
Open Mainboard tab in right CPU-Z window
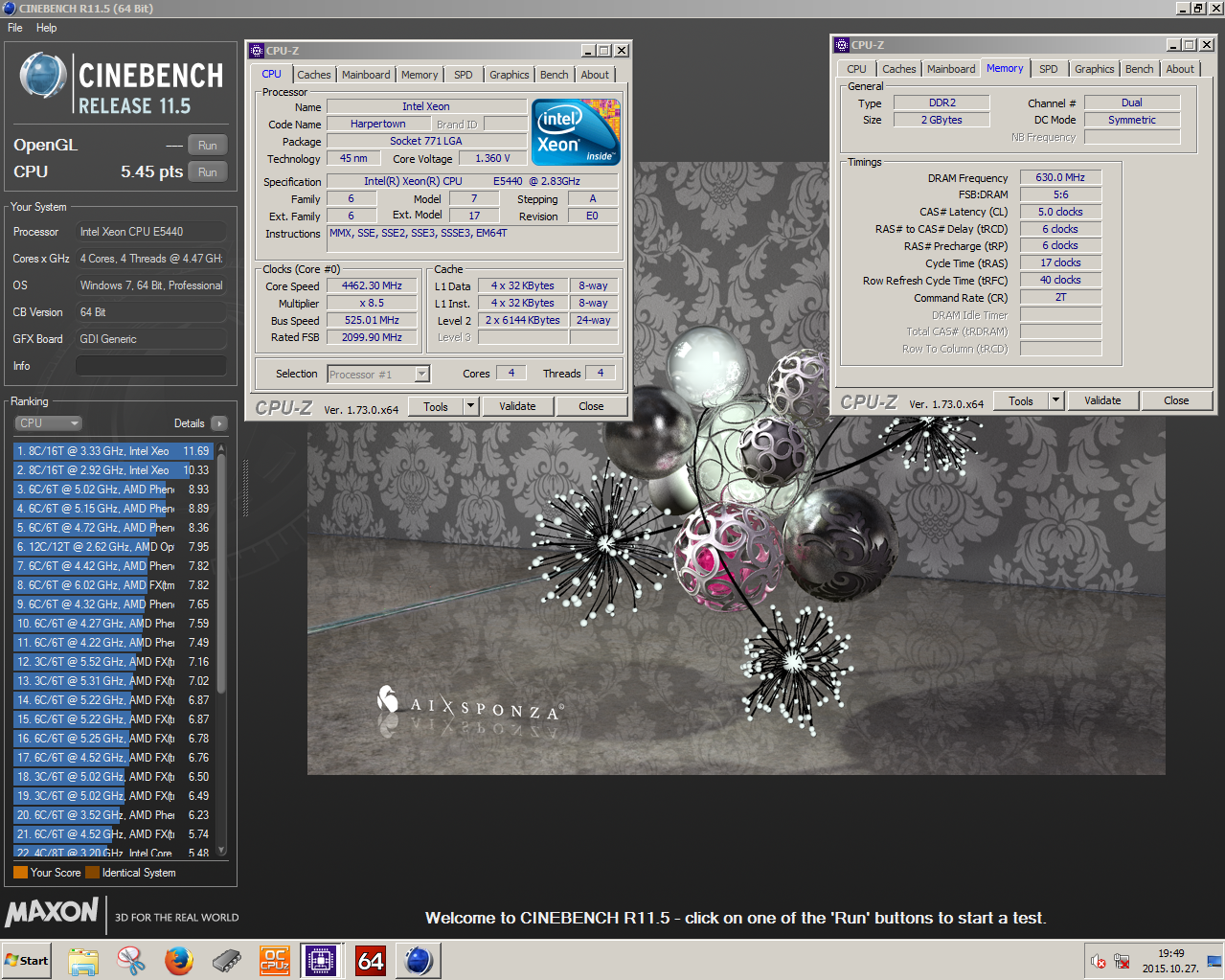click(x=951, y=69)
